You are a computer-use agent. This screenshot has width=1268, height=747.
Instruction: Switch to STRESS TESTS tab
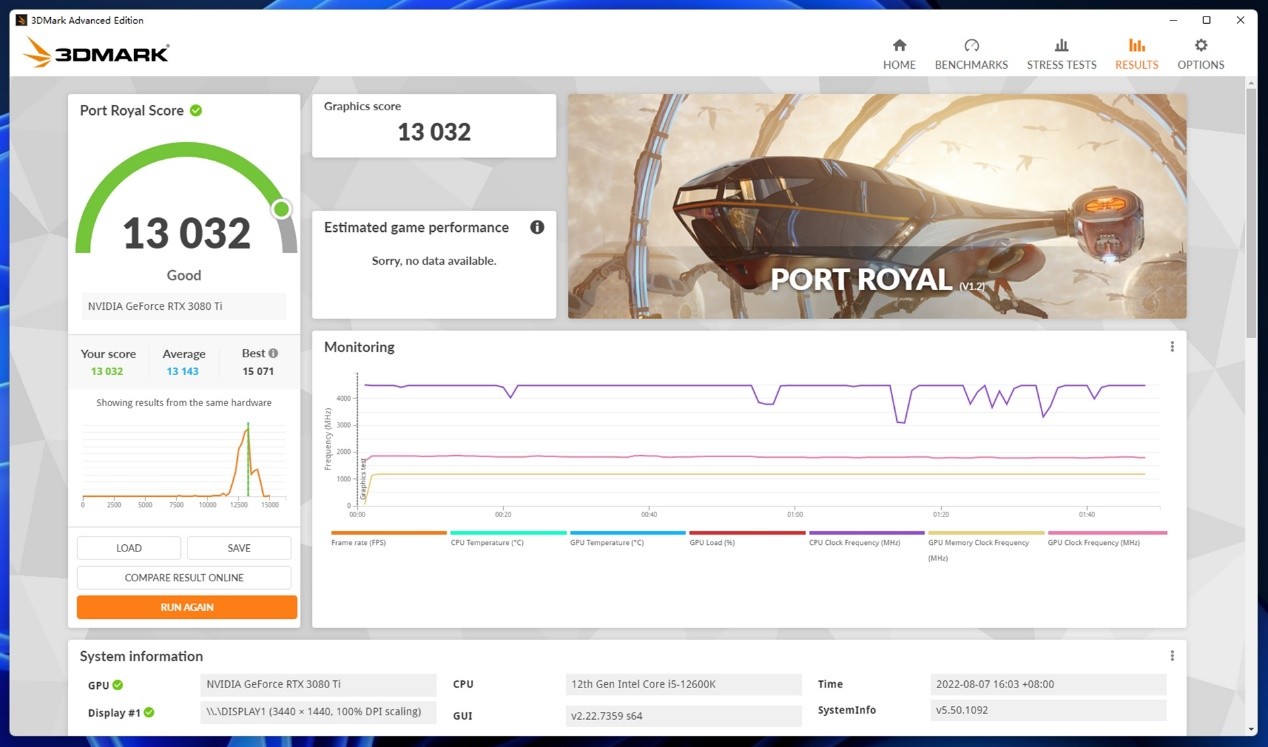1061,54
